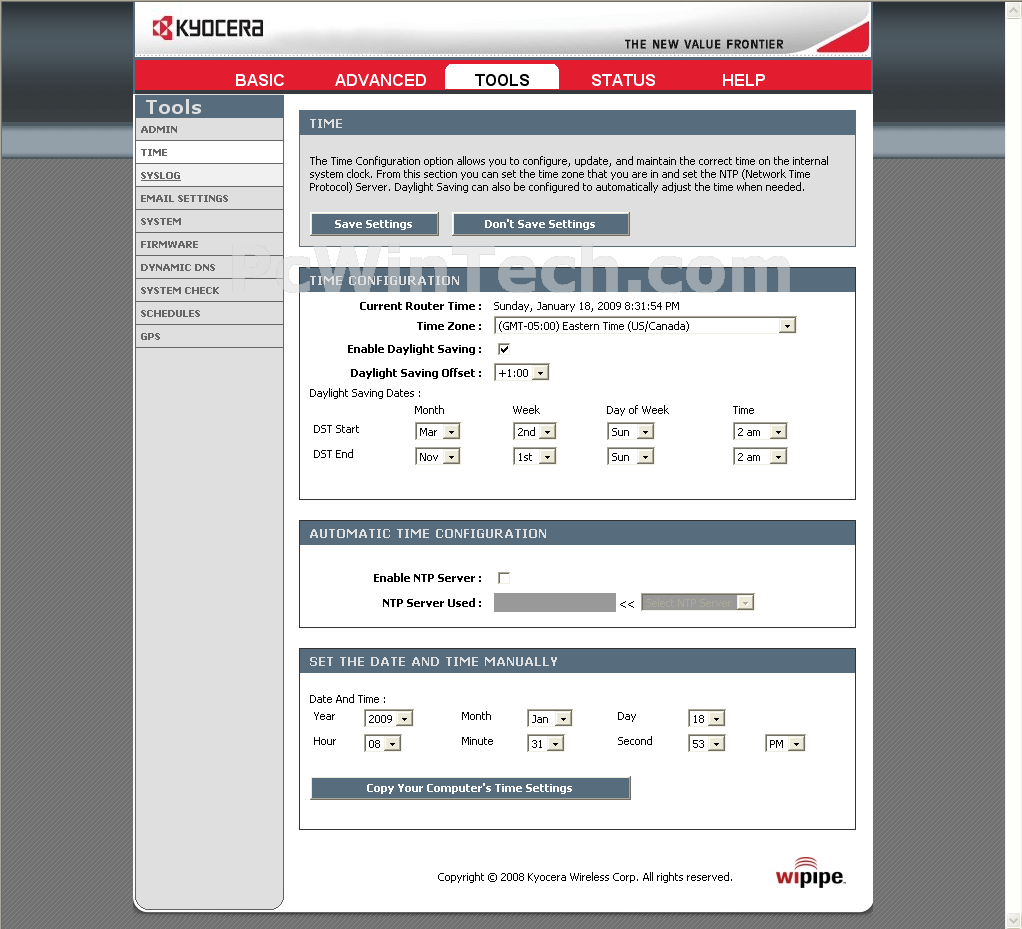The image size is (1022, 929).
Task: Open DST Start Time dropdown
Action: coord(760,431)
